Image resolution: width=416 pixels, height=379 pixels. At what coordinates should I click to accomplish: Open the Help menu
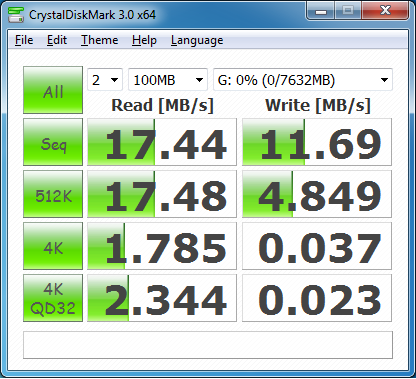(144, 40)
